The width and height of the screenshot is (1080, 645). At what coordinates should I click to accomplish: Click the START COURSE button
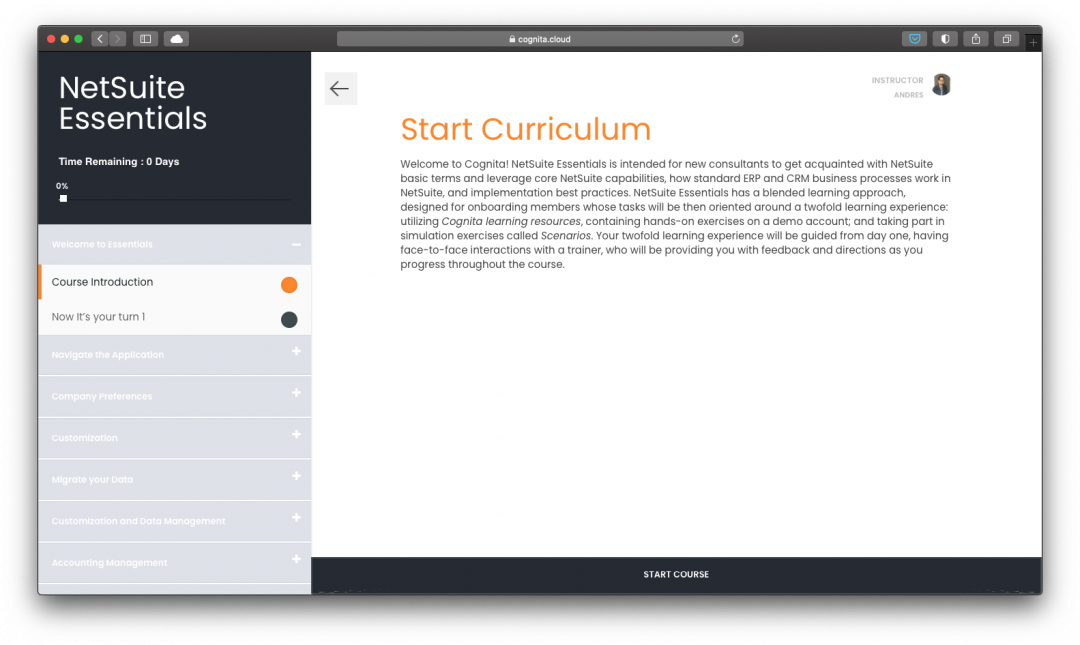click(676, 574)
